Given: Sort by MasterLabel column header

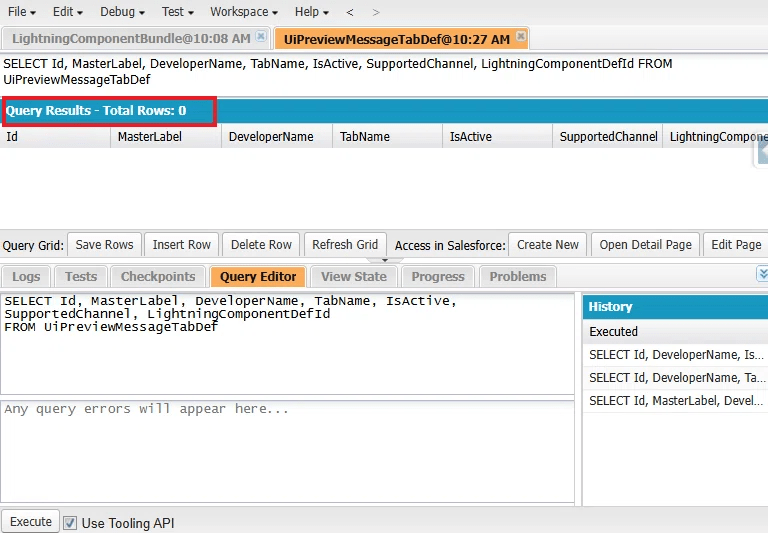Looking at the screenshot, I should point(166,136).
